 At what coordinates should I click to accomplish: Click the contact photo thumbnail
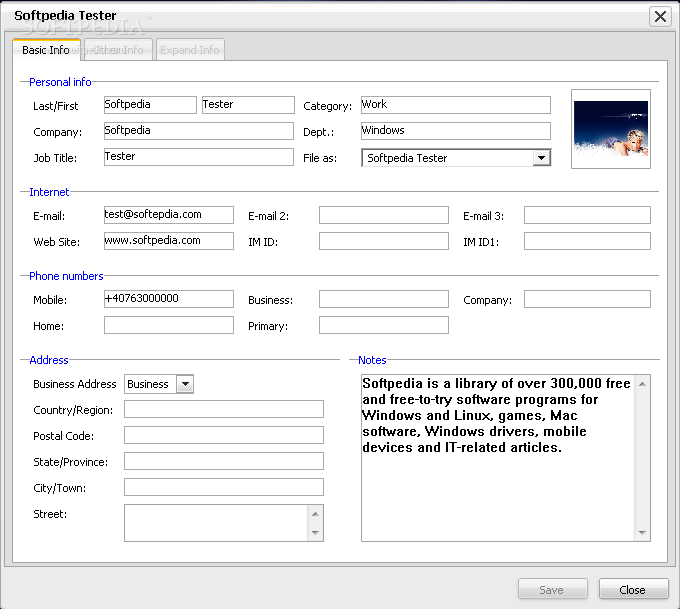[x=611, y=129]
